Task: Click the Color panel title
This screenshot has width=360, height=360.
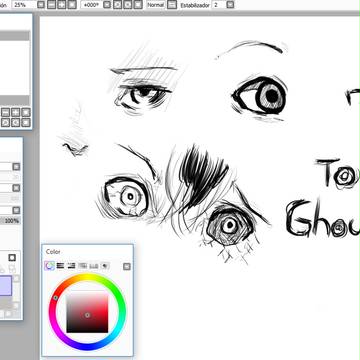Action: coord(53,252)
